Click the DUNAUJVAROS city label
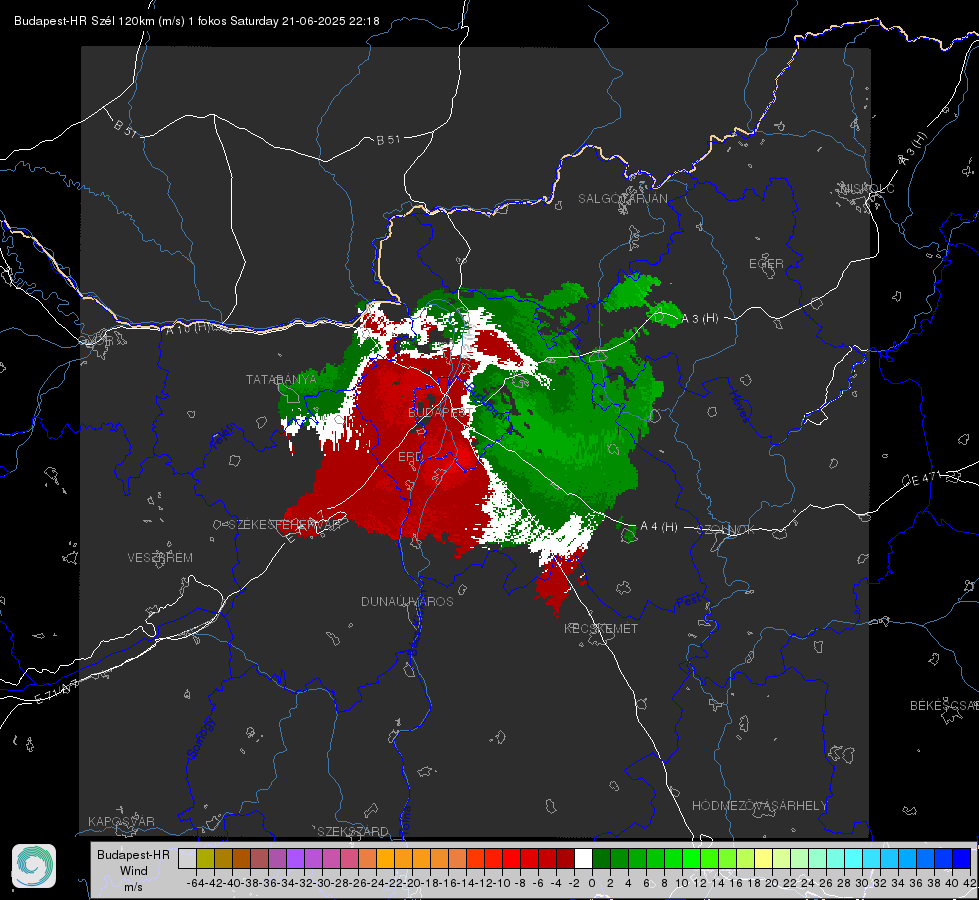The height and width of the screenshot is (900, 979). tap(407, 601)
